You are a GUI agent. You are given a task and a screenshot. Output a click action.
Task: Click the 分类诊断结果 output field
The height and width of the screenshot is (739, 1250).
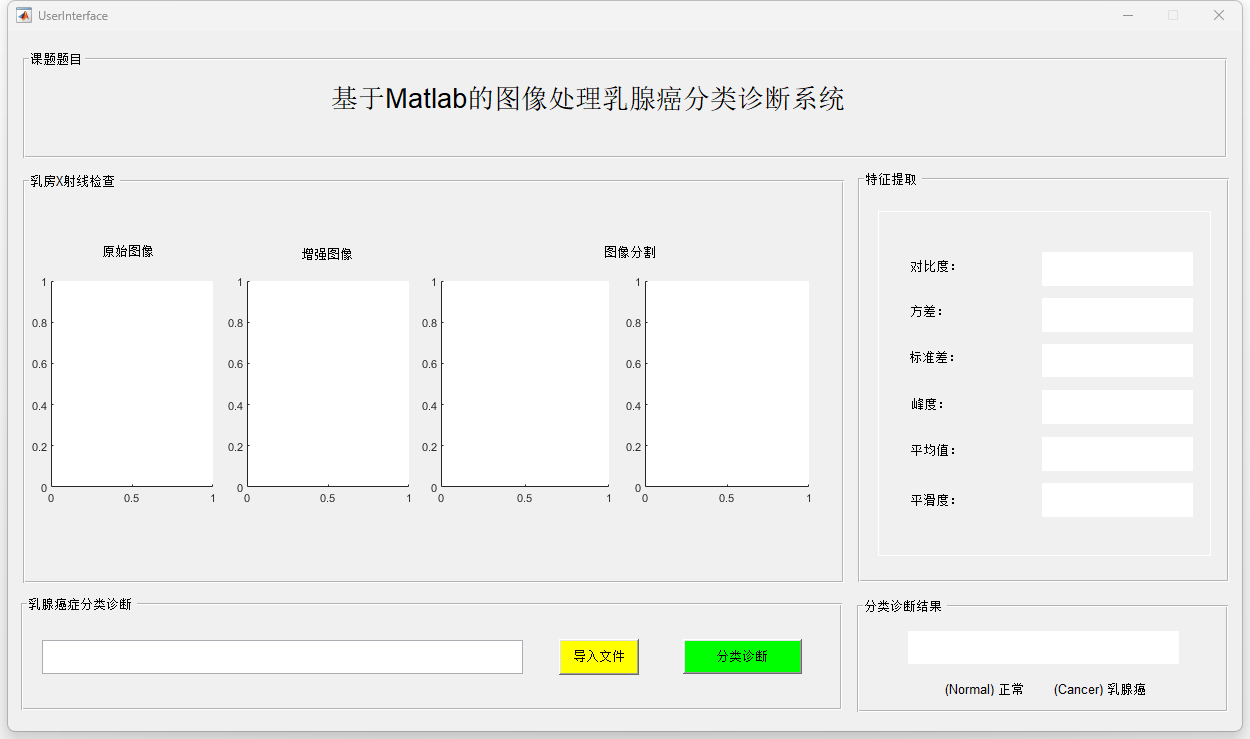coord(1043,647)
